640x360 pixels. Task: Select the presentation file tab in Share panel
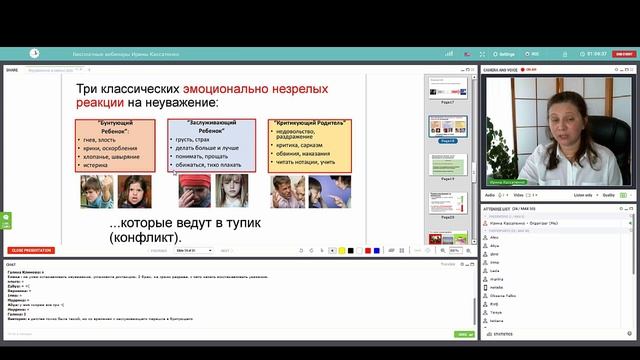coord(54,70)
